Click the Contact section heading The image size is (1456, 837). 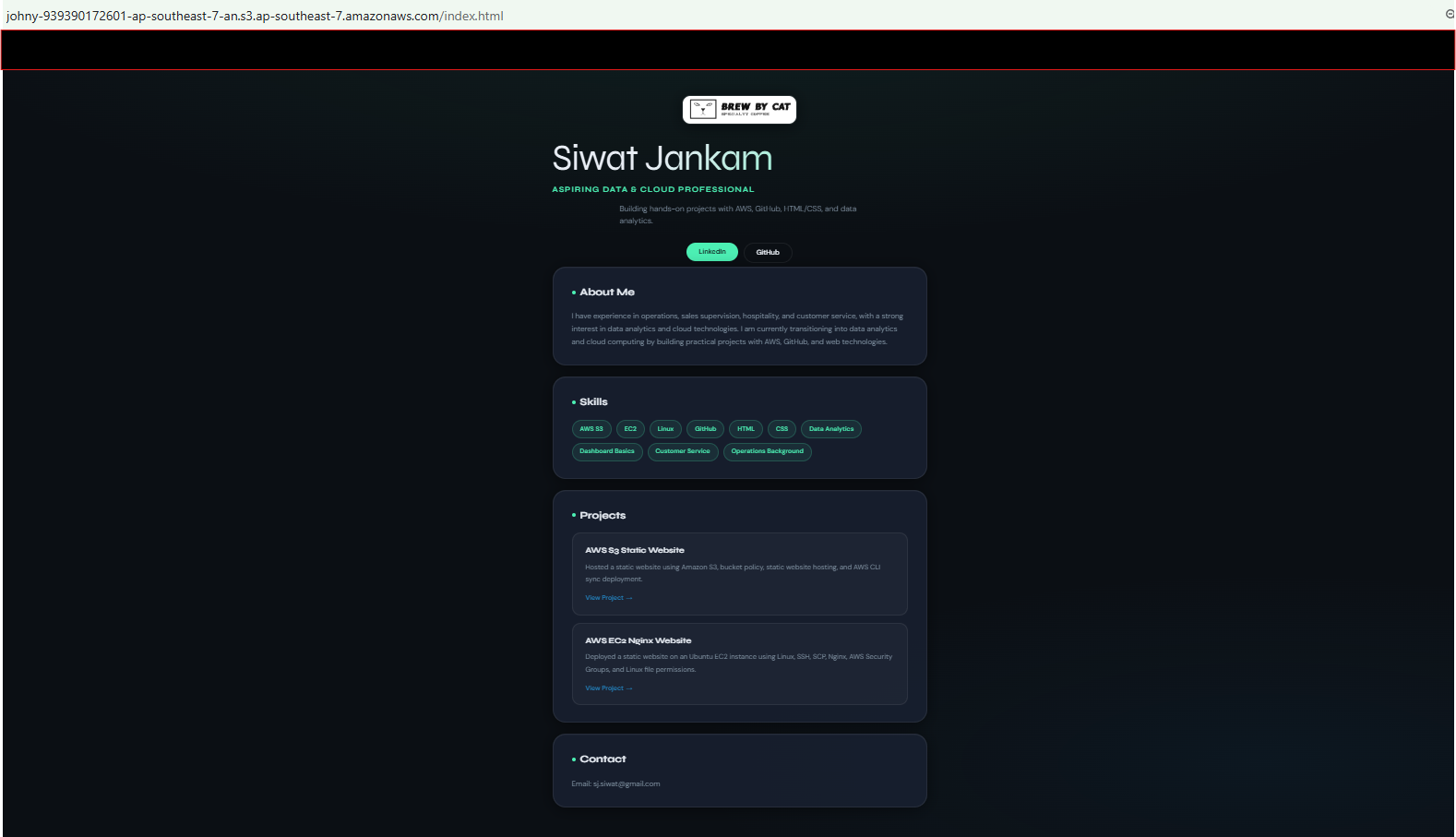pos(603,759)
